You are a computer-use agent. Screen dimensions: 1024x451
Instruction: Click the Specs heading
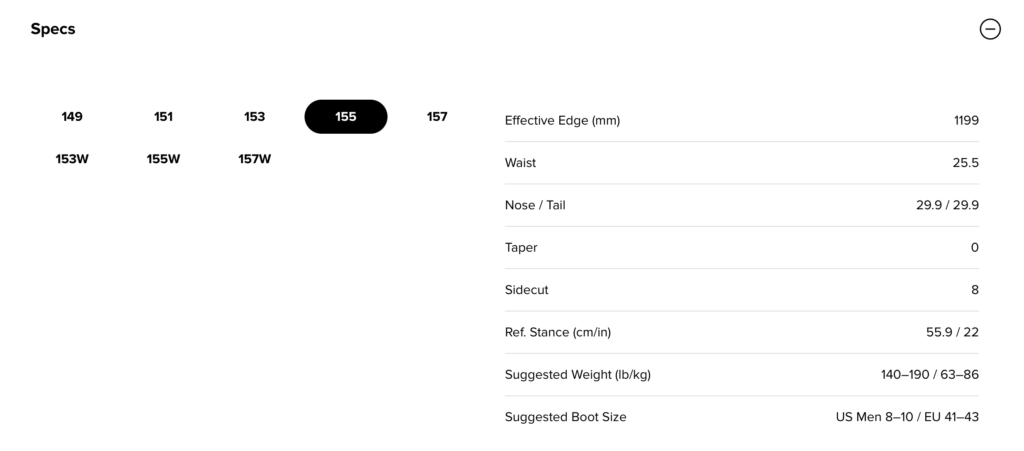[x=53, y=29]
